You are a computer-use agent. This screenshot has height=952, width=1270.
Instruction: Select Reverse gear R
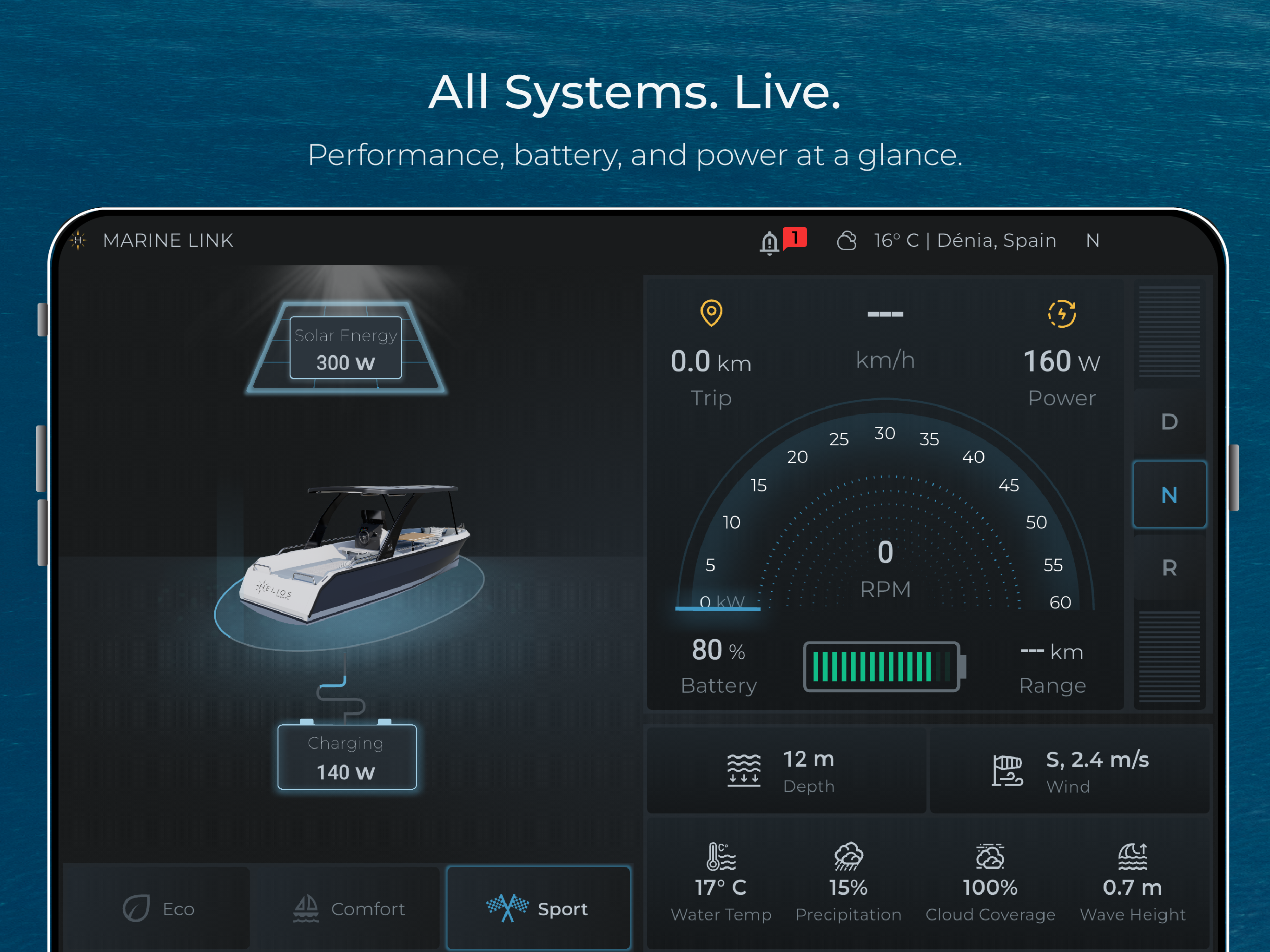[1169, 568]
